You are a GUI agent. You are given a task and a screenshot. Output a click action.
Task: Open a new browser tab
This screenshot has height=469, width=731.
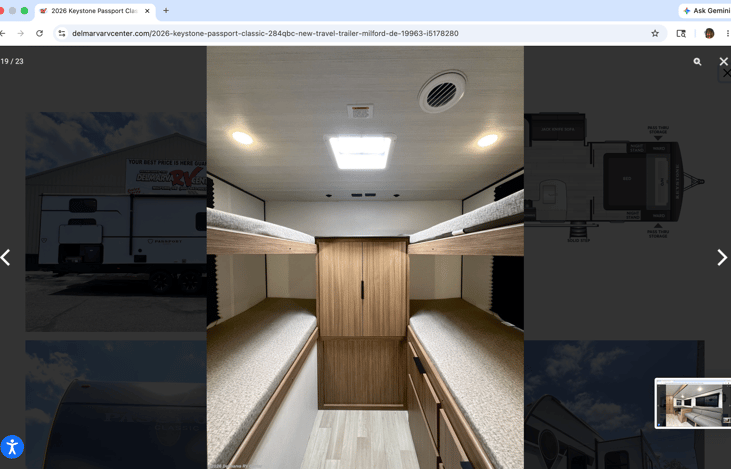tap(166, 10)
